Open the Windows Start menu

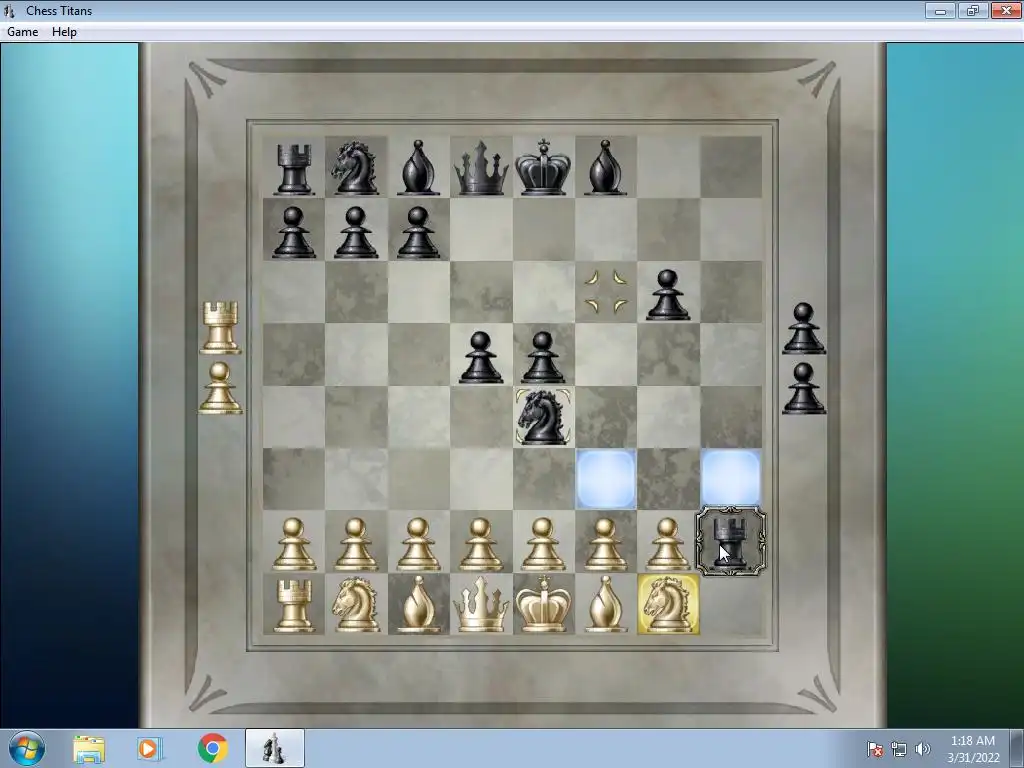click(27, 748)
